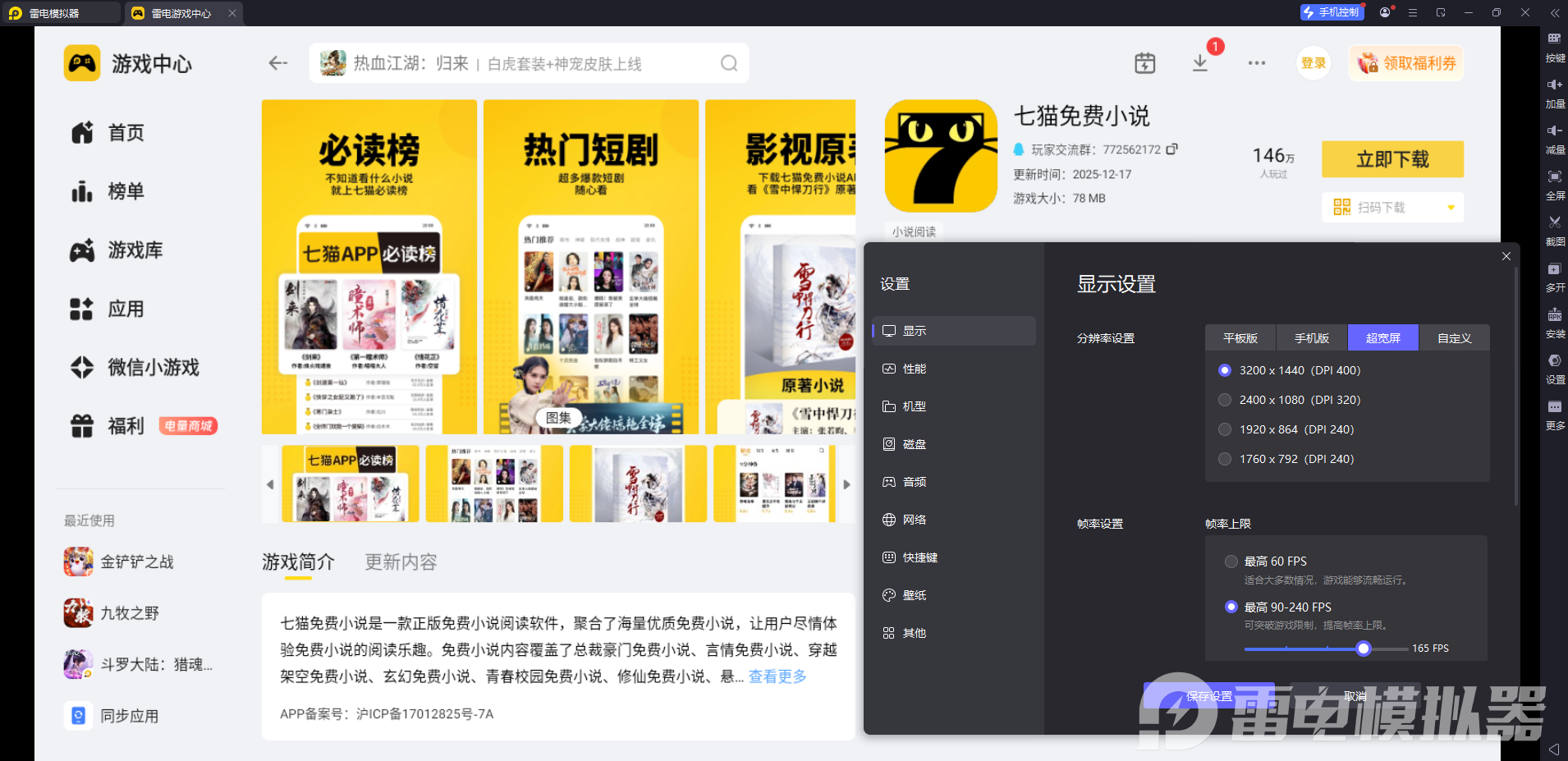
Task: Click 领取福利券 coupon button
Action: 1406,63
